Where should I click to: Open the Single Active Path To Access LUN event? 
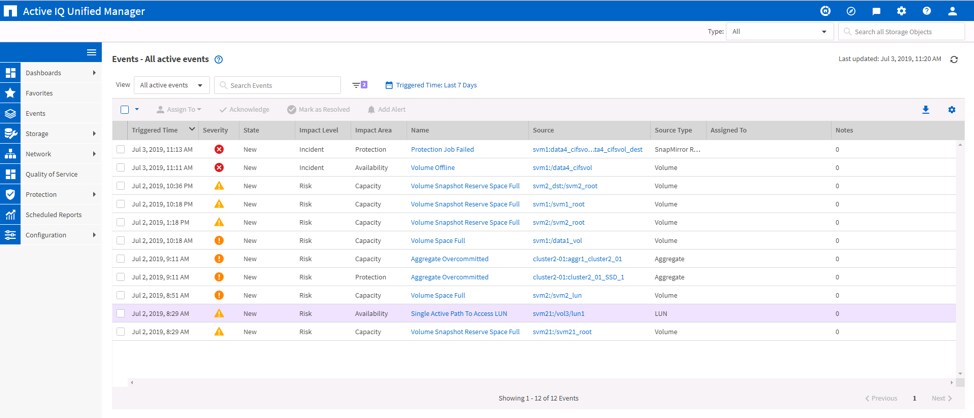[x=458, y=314]
